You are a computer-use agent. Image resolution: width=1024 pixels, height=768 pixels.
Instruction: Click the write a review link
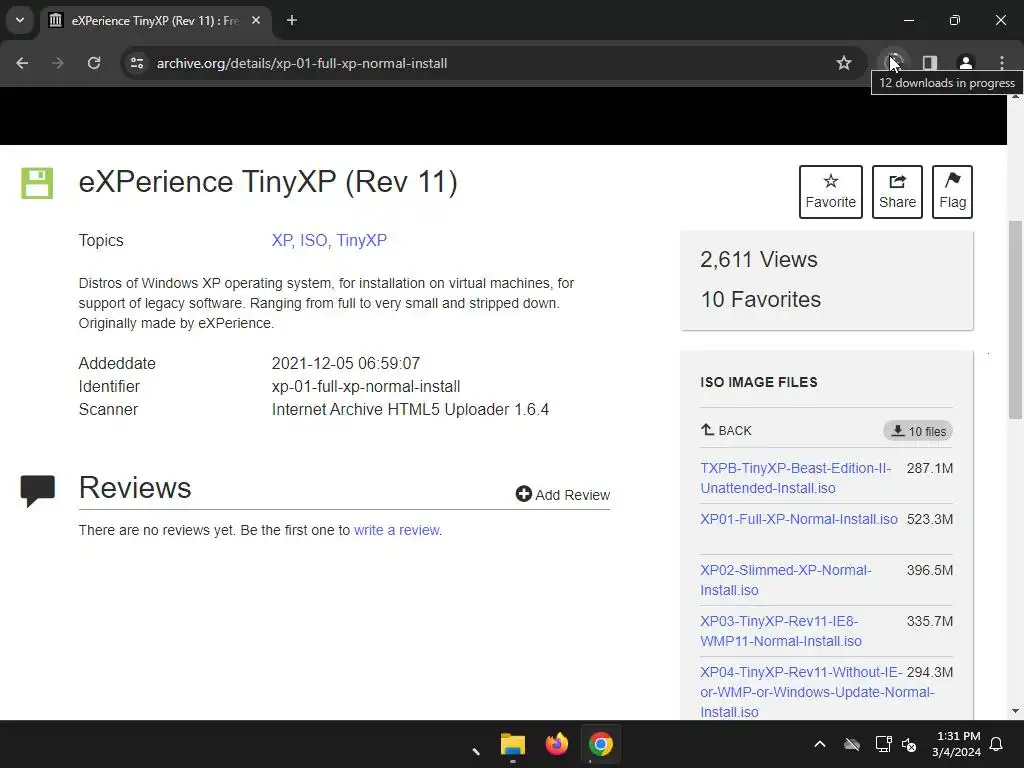(x=396, y=530)
